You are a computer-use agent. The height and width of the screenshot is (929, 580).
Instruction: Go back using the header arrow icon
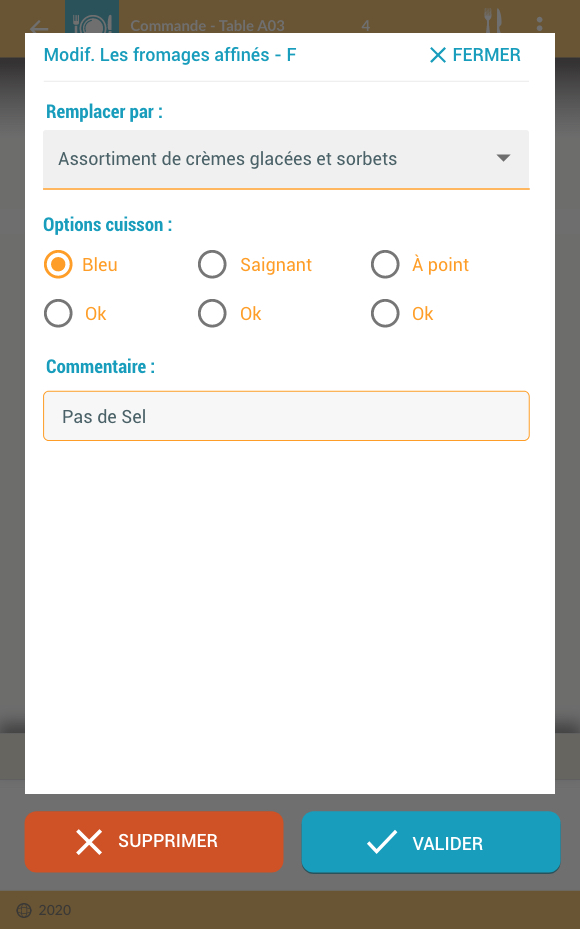pyautogui.click(x=39, y=27)
